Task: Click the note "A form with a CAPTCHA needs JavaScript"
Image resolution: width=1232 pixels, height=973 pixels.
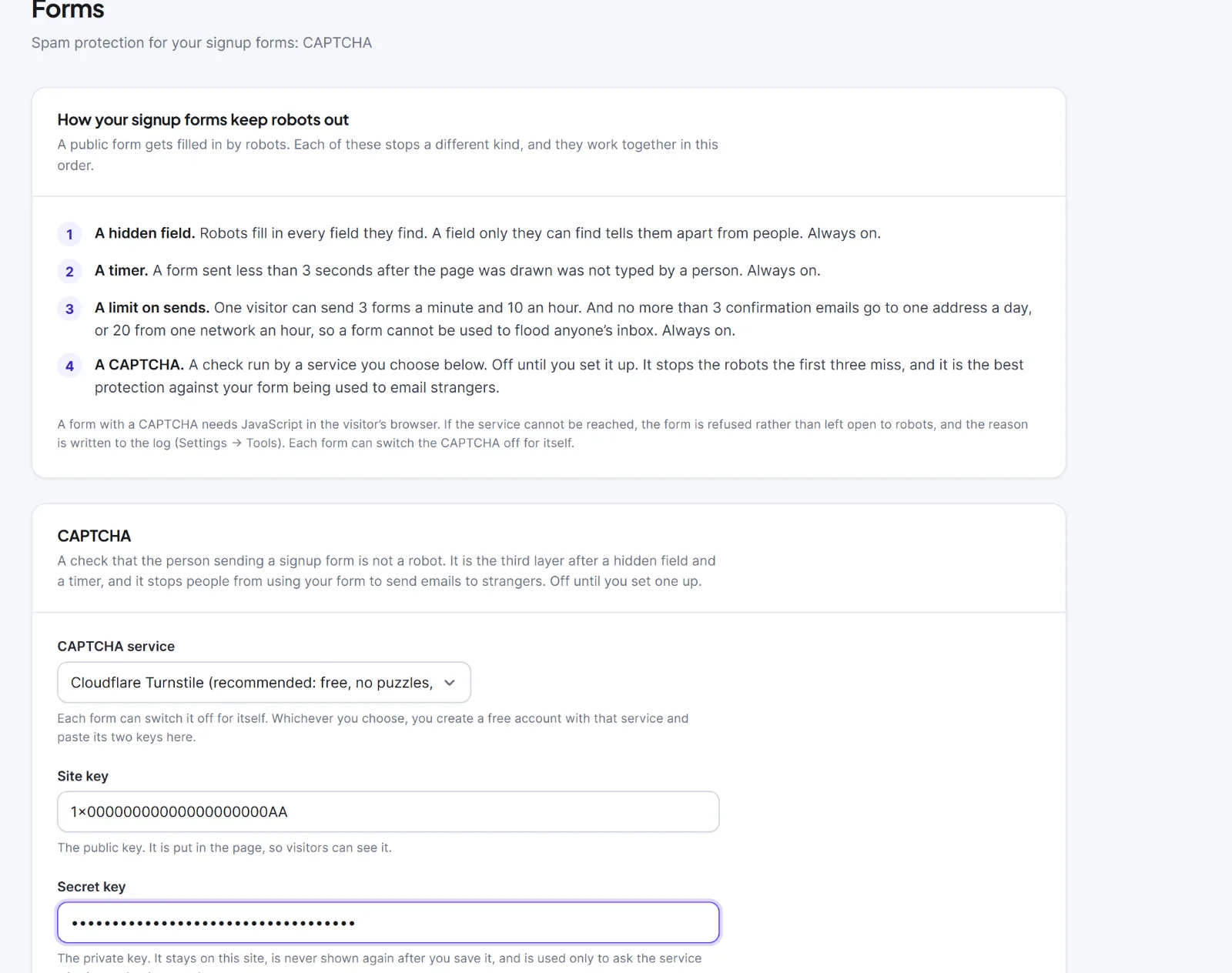Action: (542, 433)
